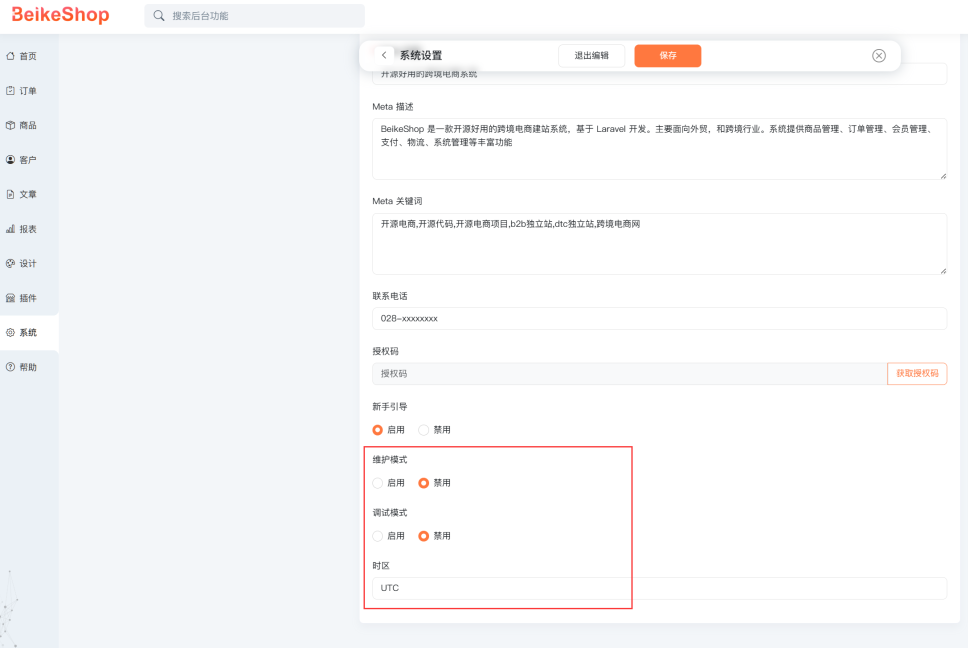Open the Plugins (插件) icon
The height and width of the screenshot is (648, 968).
coord(10,298)
